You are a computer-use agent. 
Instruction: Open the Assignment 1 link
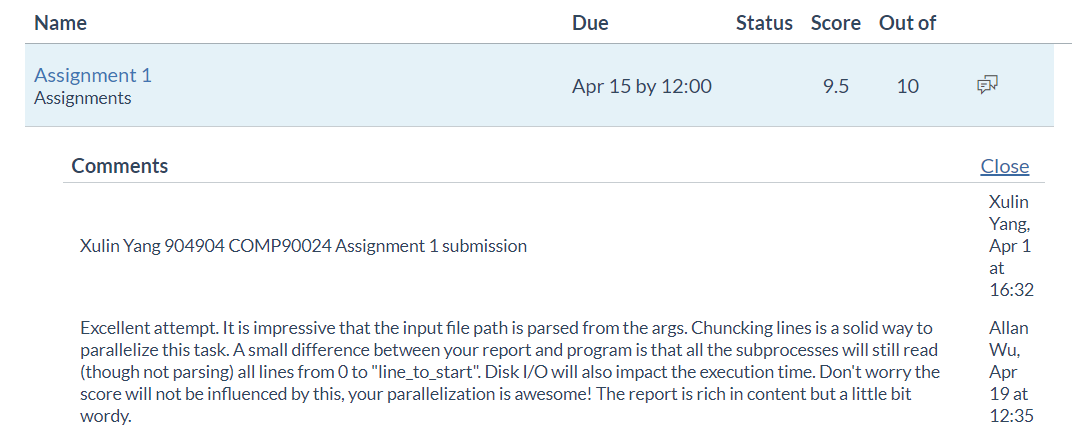(x=93, y=75)
